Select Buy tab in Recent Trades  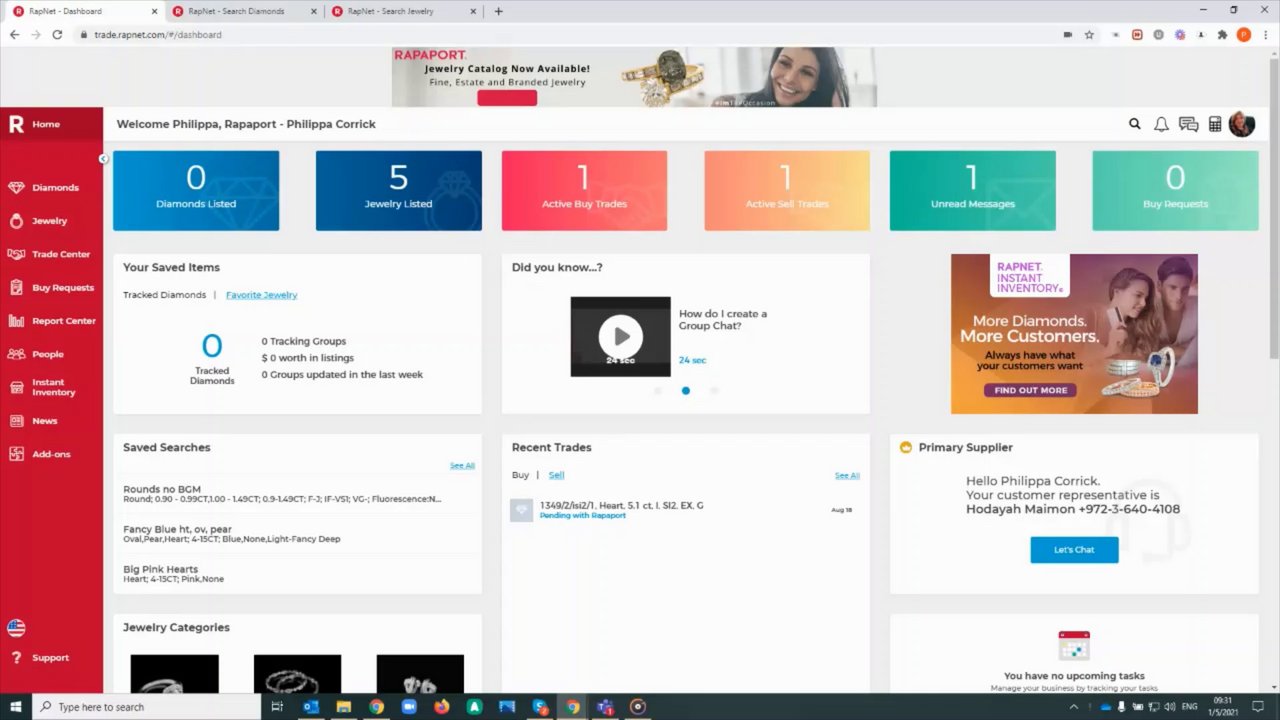(520, 475)
